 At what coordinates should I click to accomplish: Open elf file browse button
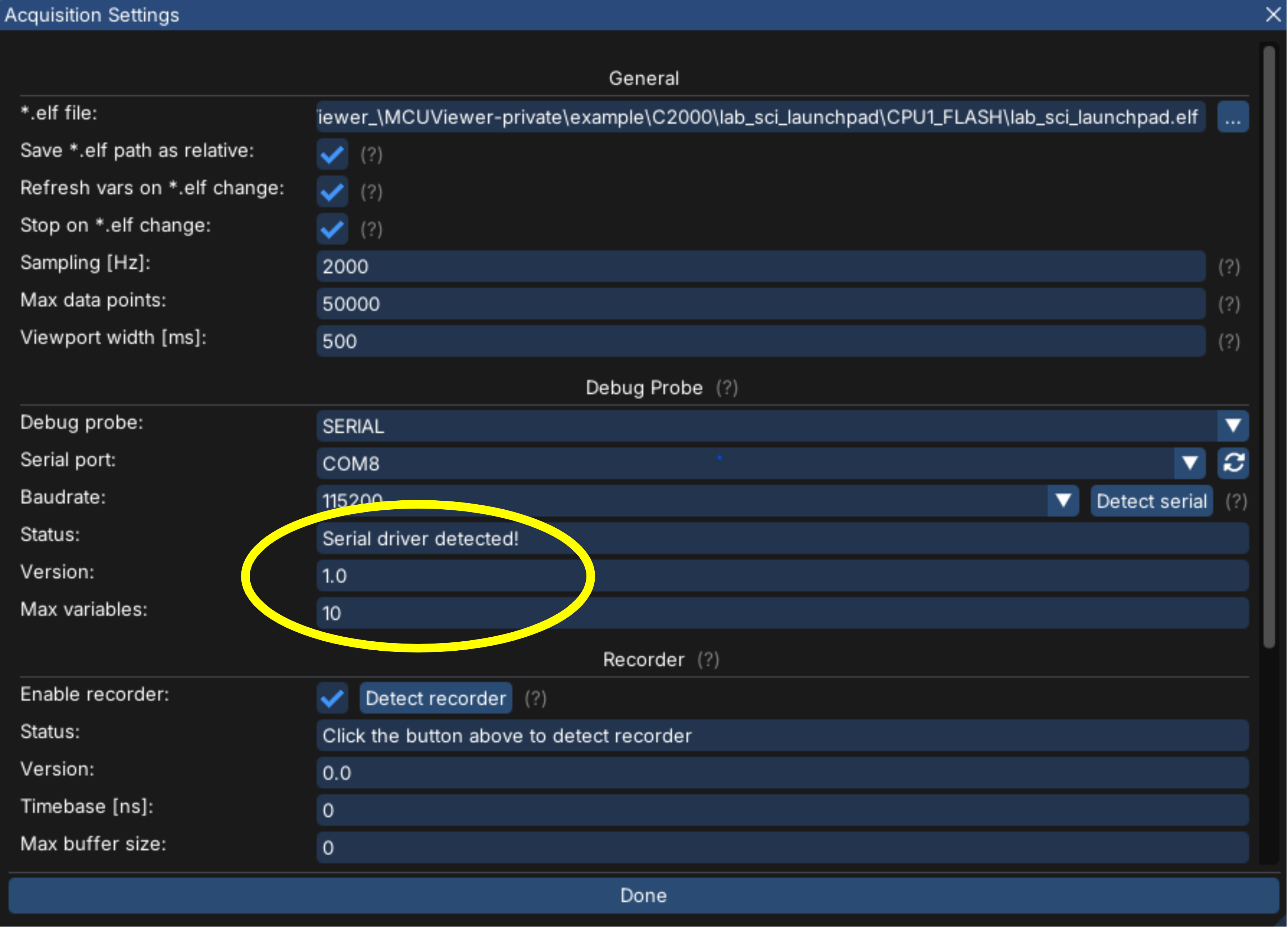point(1232,117)
